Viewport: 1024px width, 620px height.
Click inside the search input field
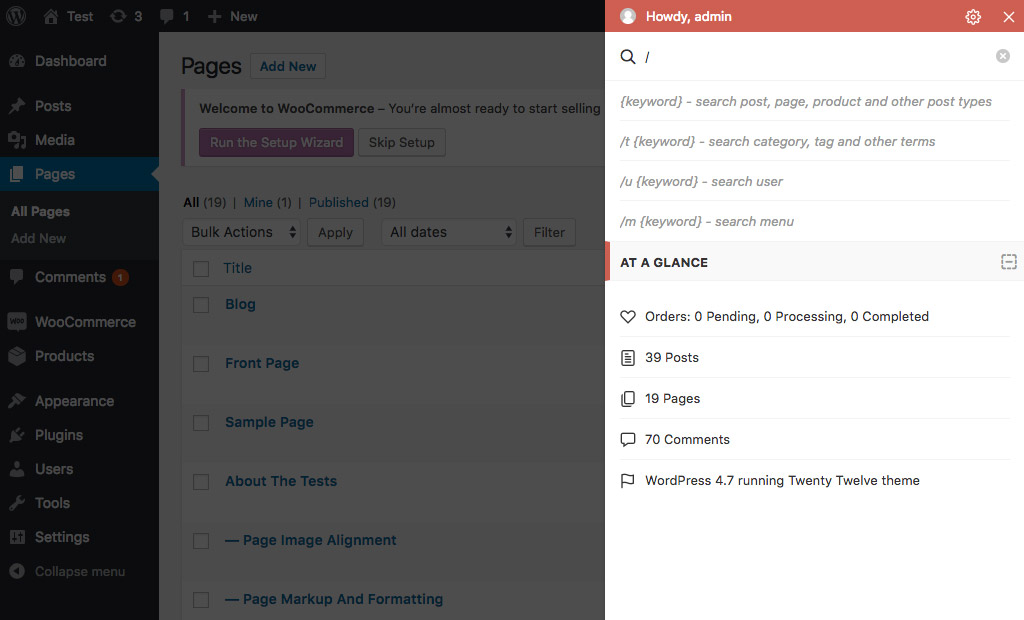pyautogui.click(x=815, y=57)
